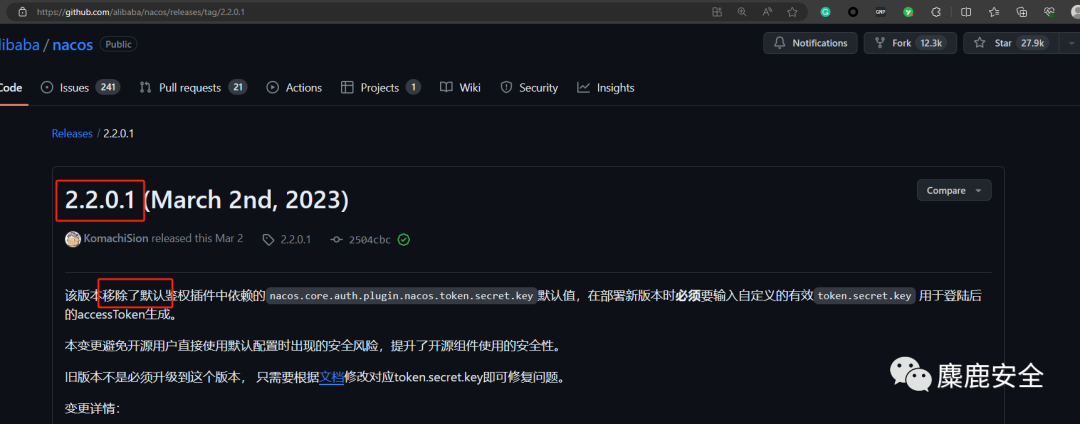The width and height of the screenshot is (1080, 424).
Task: Click the zoom magnifier icon in address bar
Action: 742,12
